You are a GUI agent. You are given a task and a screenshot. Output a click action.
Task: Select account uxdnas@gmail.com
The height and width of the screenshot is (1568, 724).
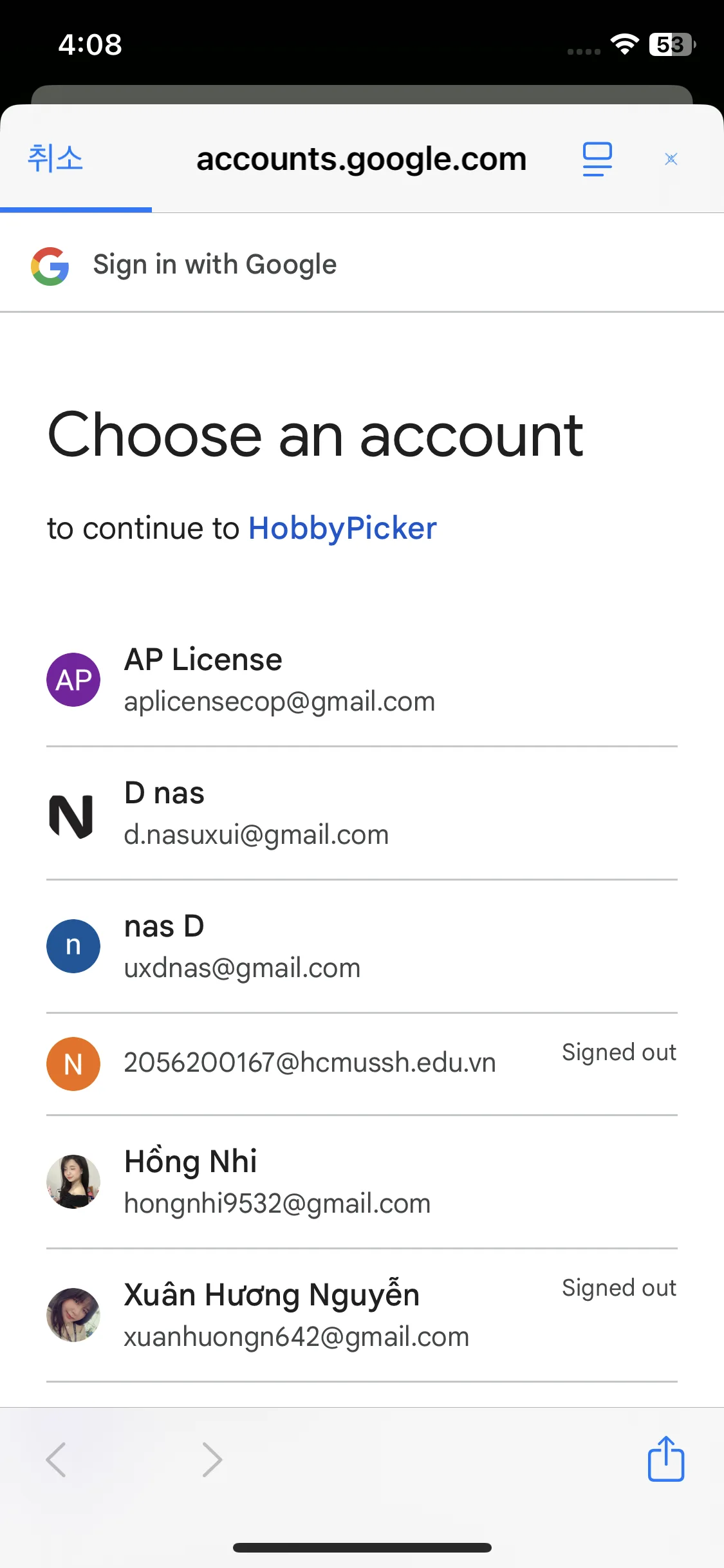(x=242, y=968)
